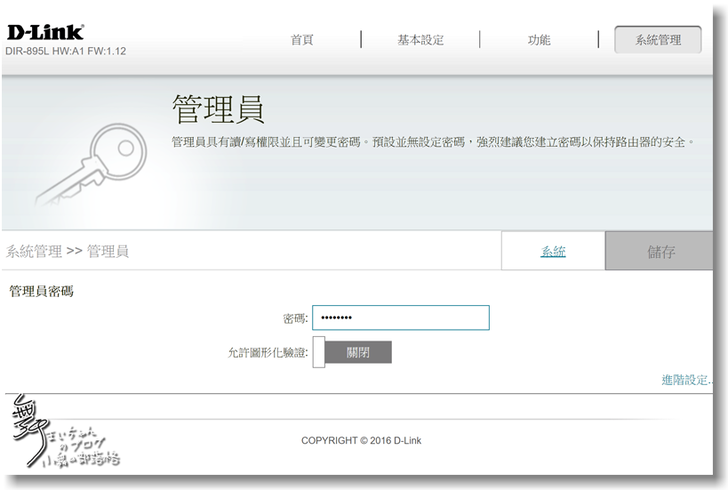Click the 允許圖形化驗證 label
The height and width of the screenshot is (490, 728).
point(268,353)
